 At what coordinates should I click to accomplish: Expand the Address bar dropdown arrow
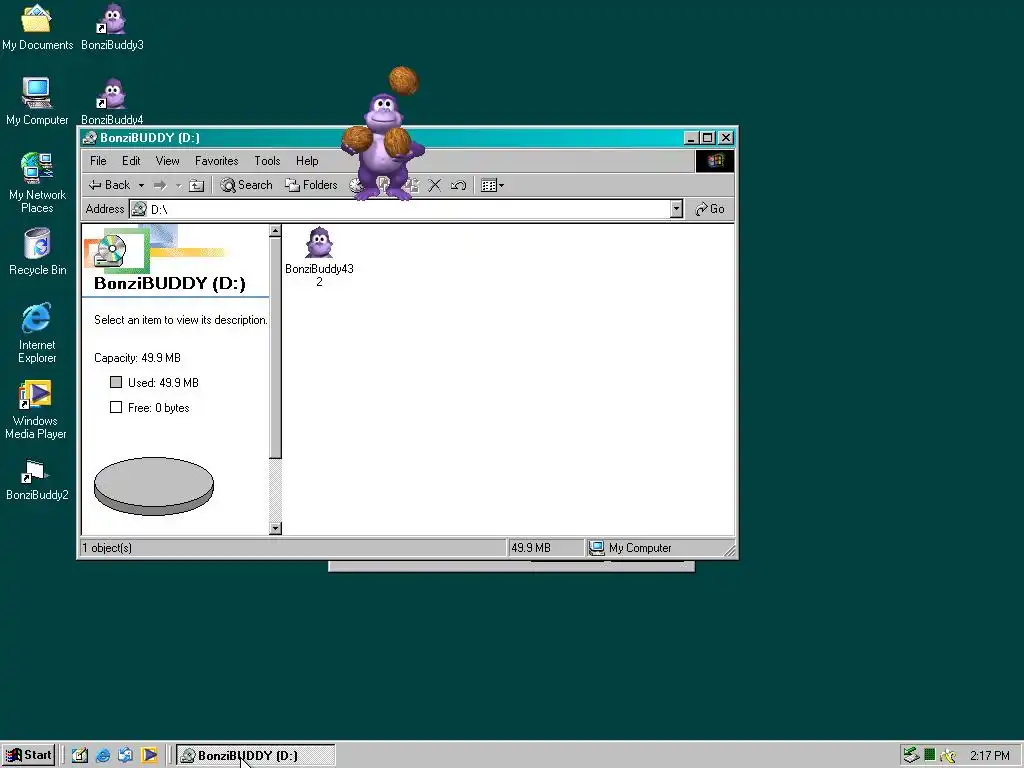tap(677, 209)
